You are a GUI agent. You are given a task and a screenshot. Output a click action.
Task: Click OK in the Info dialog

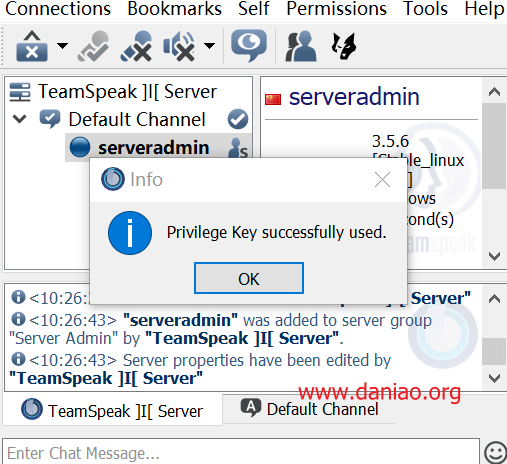[x=249, y=278]
